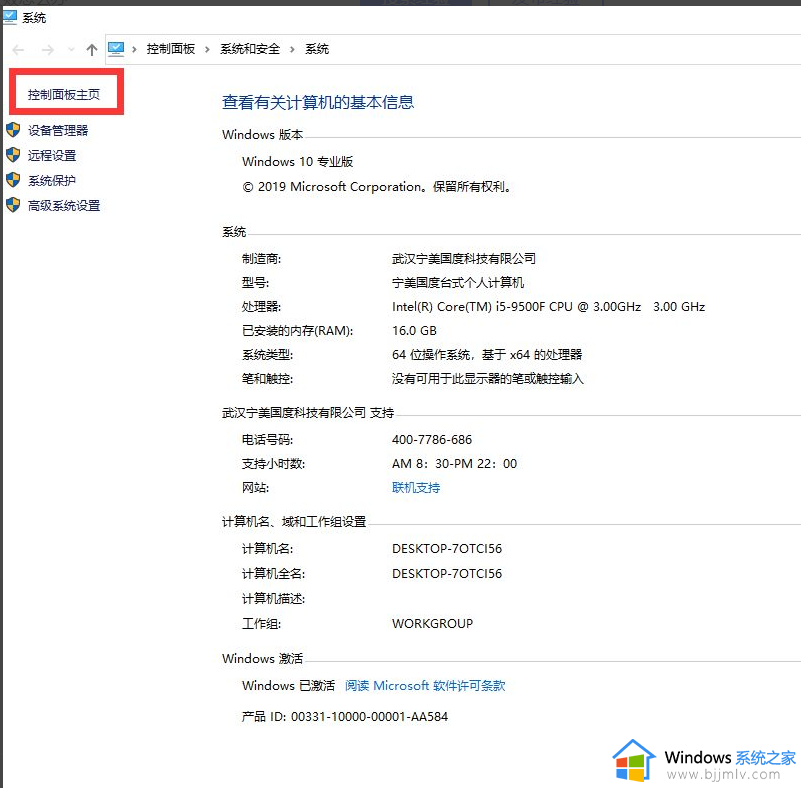This screenshot has width=801, height=788.
Task: Click system type 64 位操作系统 value
Action: pyautogui.click(x=487, y=354)
